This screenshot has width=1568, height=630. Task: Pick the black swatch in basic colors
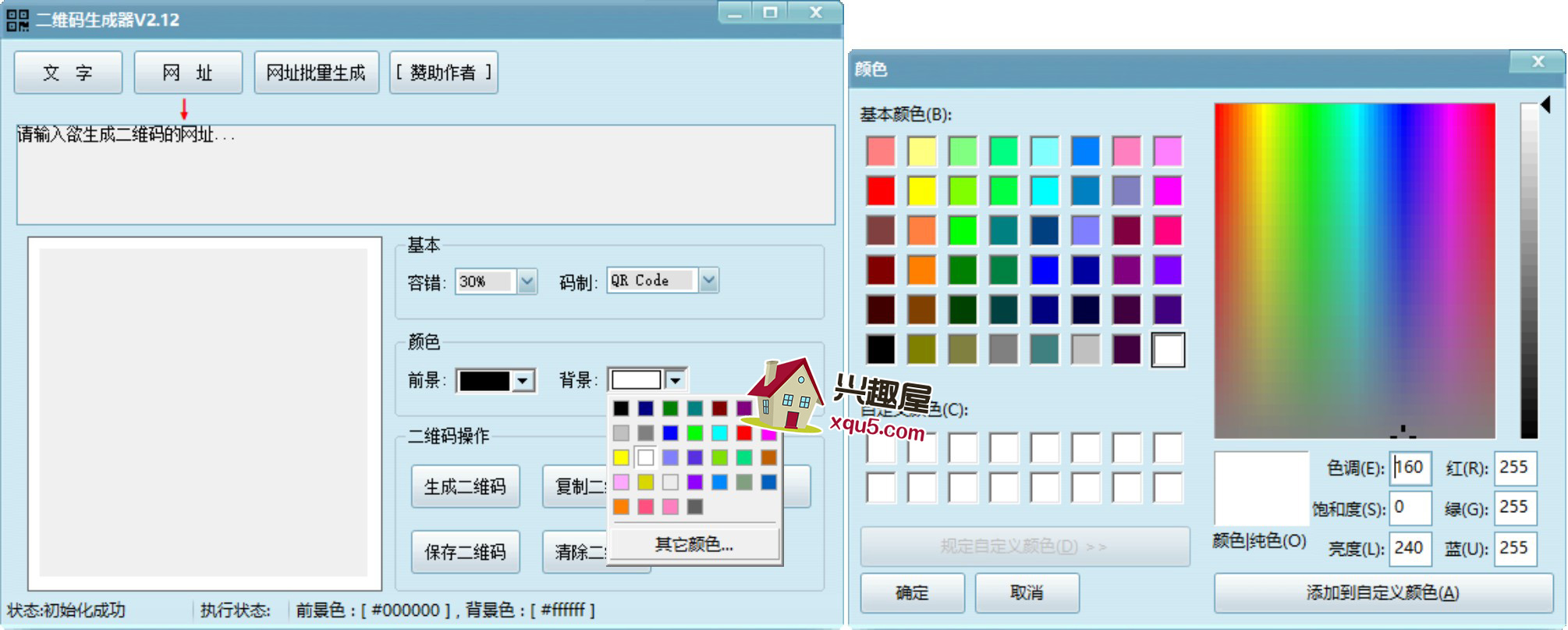pos(881,350)
